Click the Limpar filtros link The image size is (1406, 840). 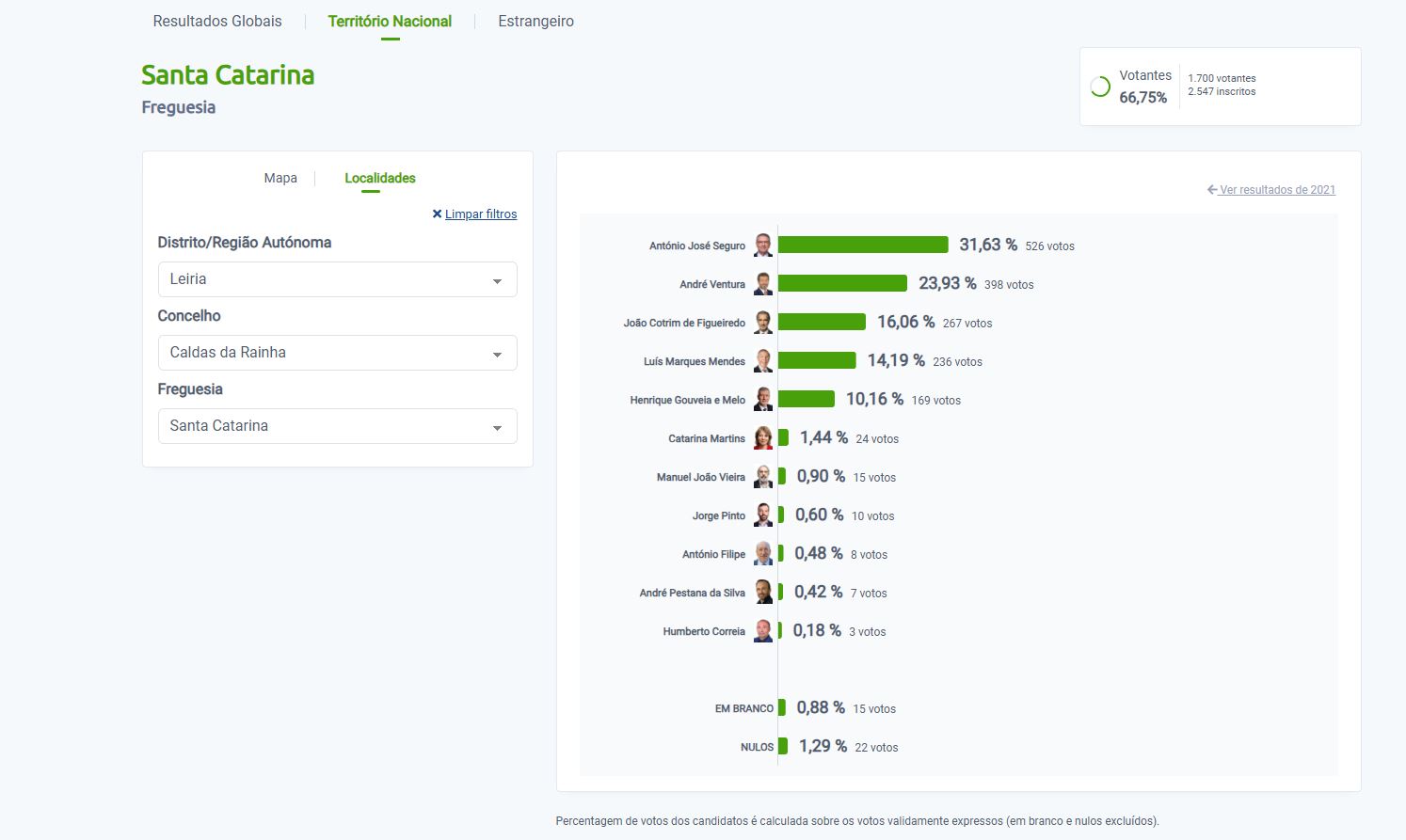click(481, 214)
